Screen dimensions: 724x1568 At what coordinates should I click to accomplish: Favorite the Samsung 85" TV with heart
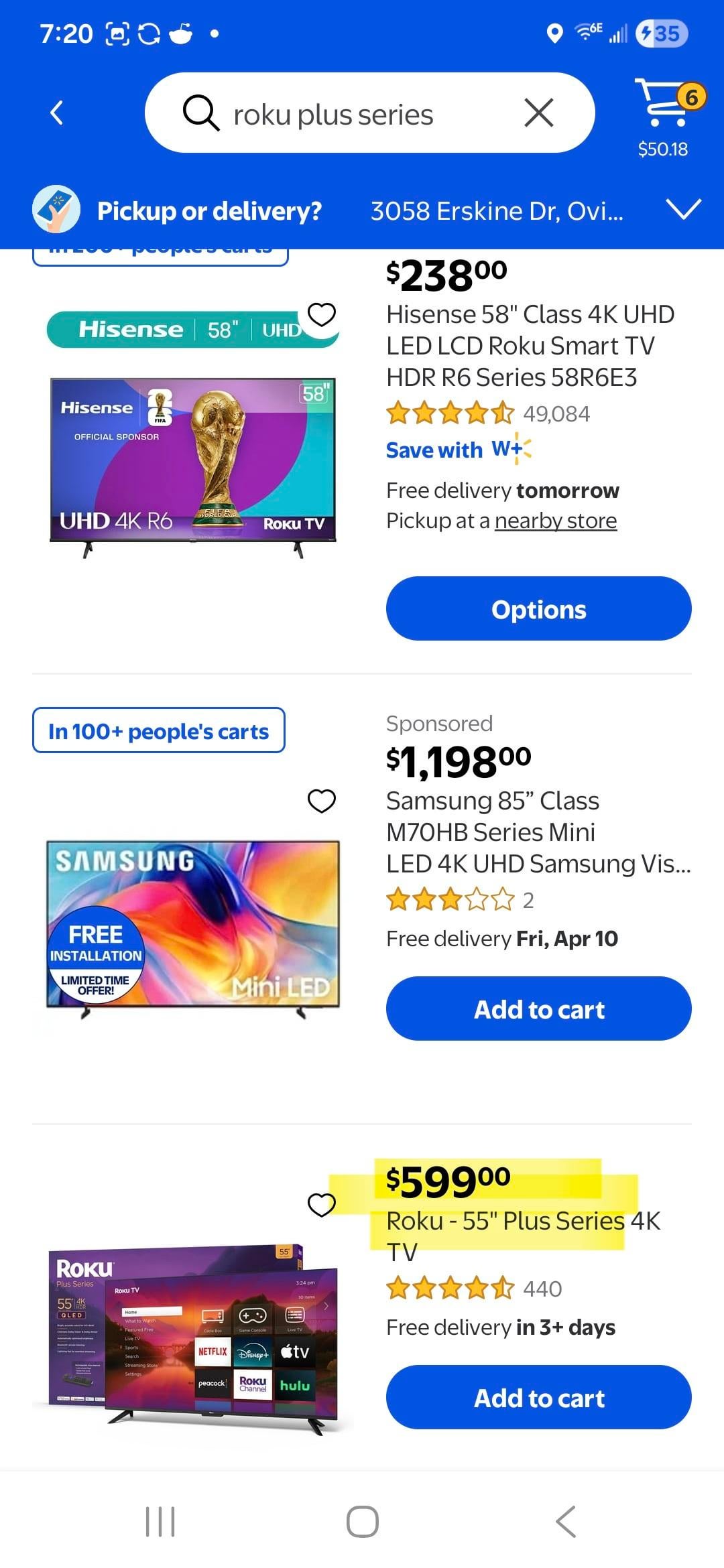(322, 800)
